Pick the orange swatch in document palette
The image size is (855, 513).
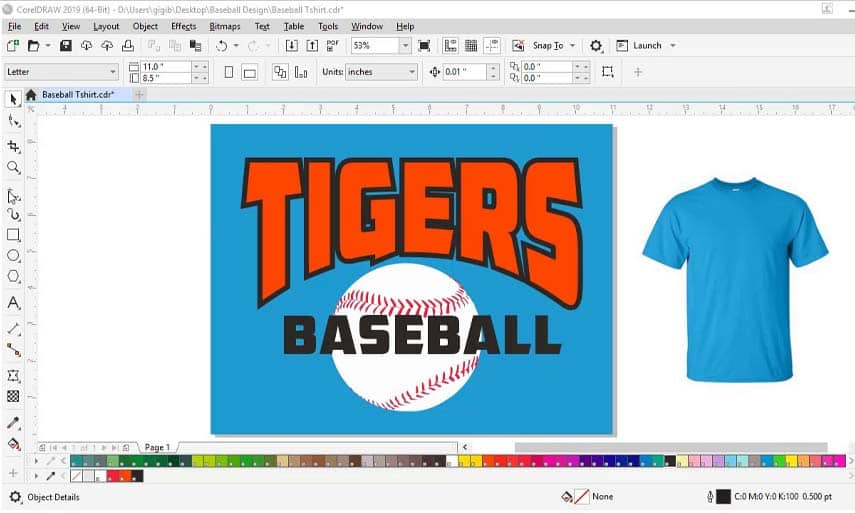click(x=125, y=476)
